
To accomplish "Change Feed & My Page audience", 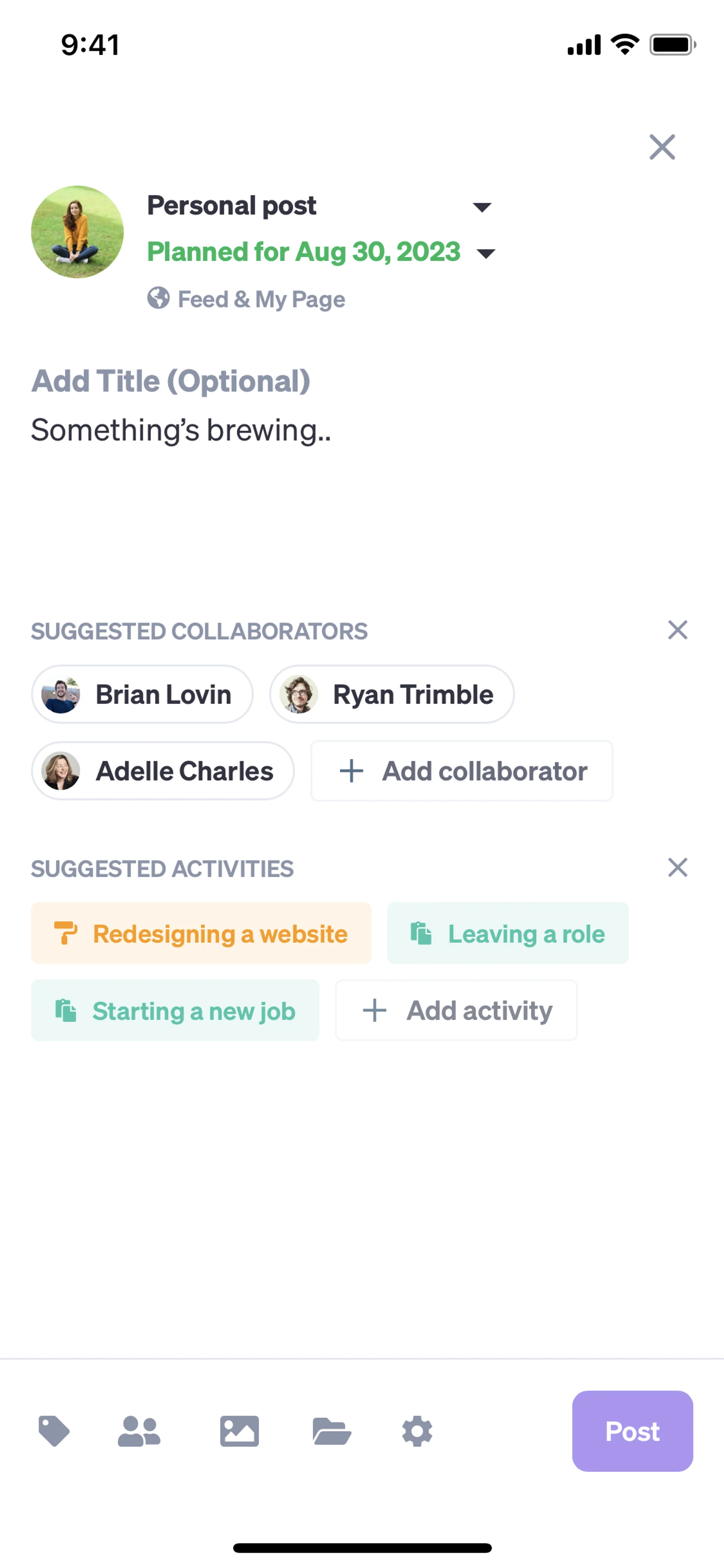I will tap(261, 299).
